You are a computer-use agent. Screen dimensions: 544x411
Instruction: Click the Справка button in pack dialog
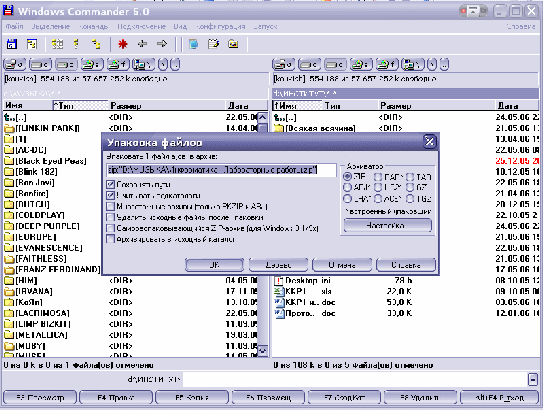click(406, 265)
